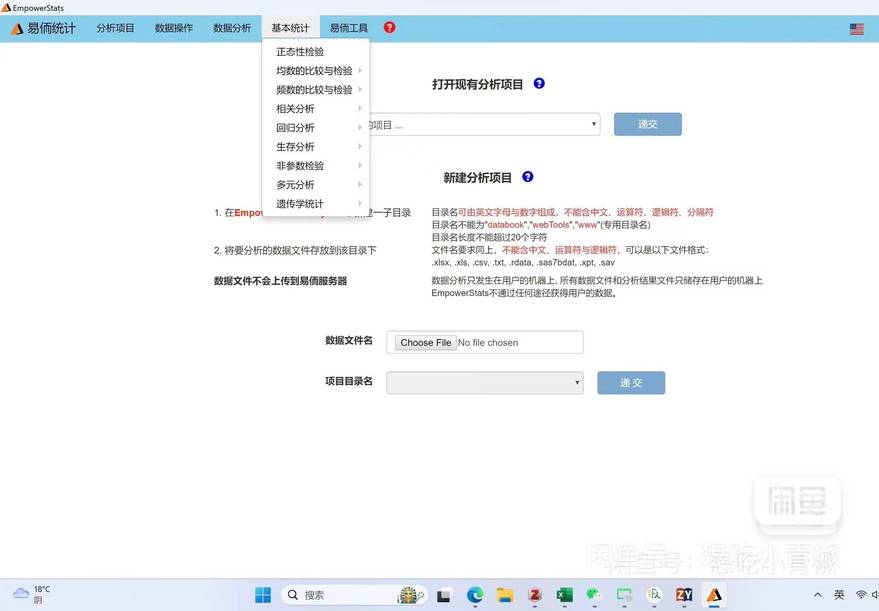Open Microsoft Edge from taskbar
The image size is (879, 611).
[475, 595]
